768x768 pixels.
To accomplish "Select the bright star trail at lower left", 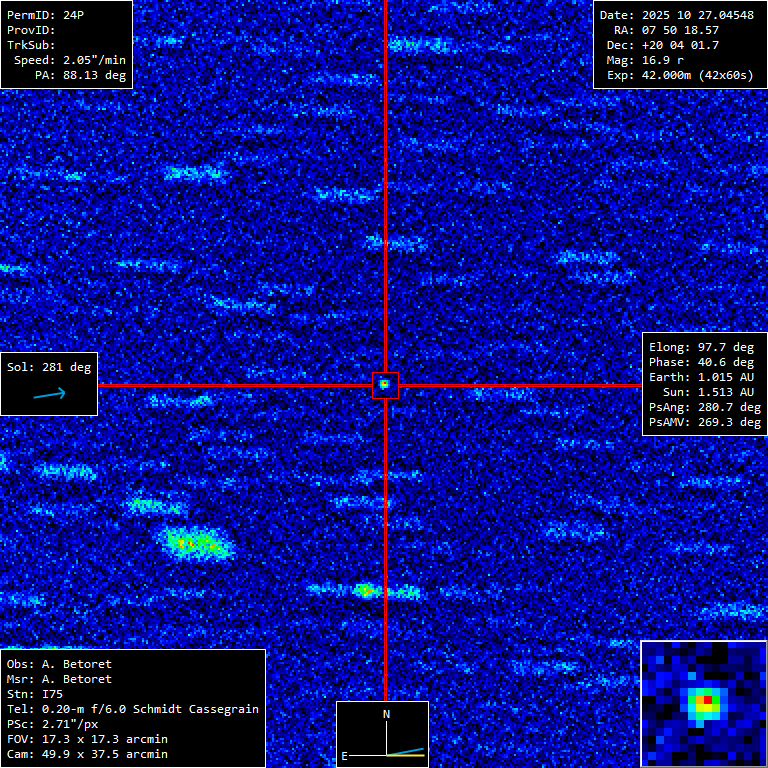I will pyautogui.click(x=197, y=544).
